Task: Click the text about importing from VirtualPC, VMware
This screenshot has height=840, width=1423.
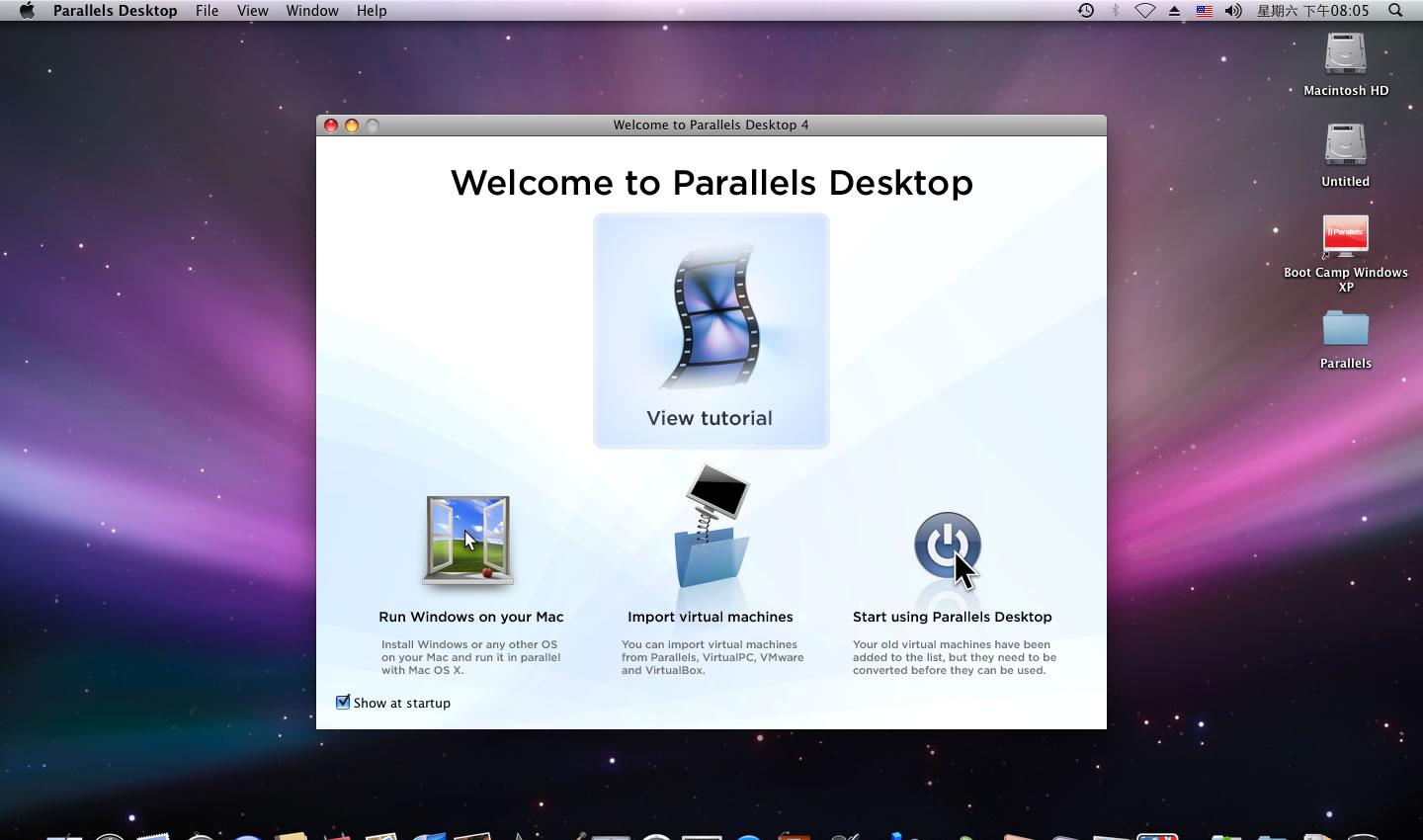Action: tap(712, 657)
